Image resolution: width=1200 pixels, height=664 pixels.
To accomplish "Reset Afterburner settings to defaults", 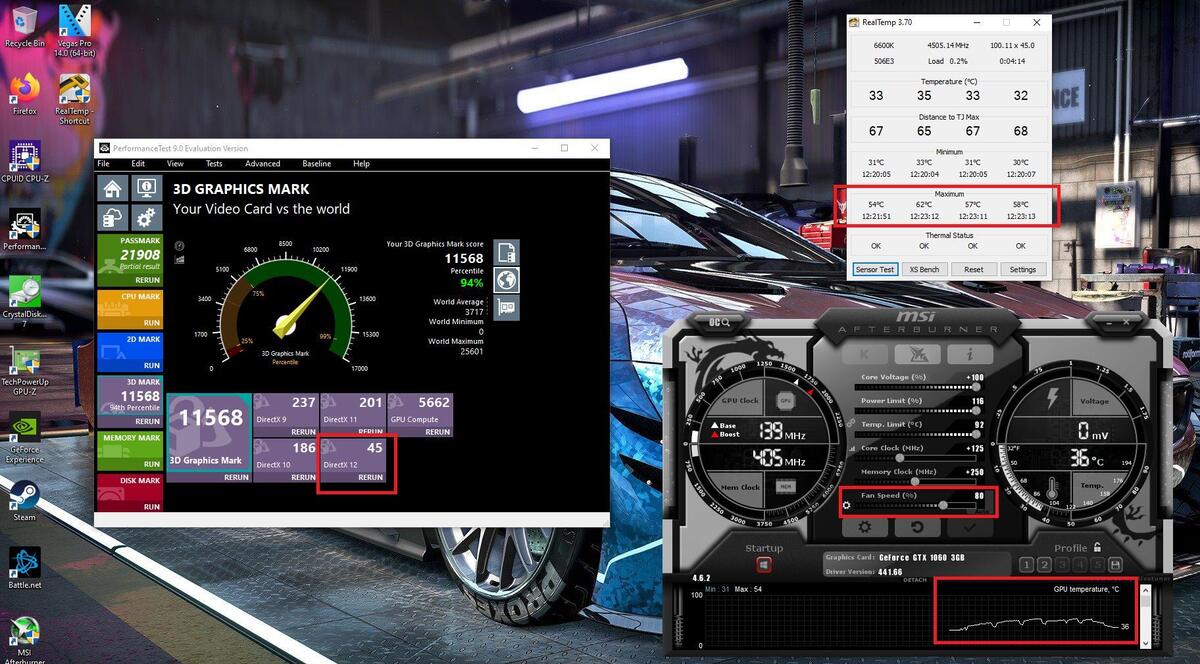I will pyautogui.click(x=916, y=527).
